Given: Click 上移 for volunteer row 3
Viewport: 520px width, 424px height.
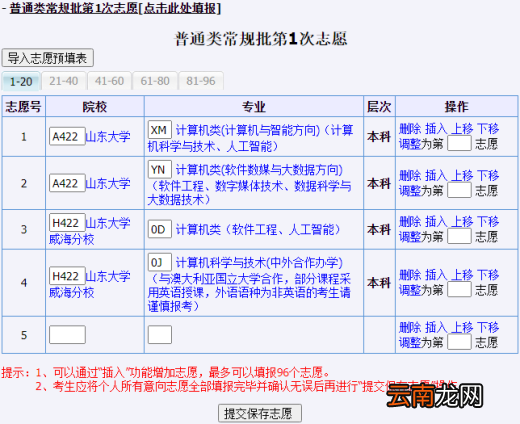Looking at the screenshot, I should [462, 221].
